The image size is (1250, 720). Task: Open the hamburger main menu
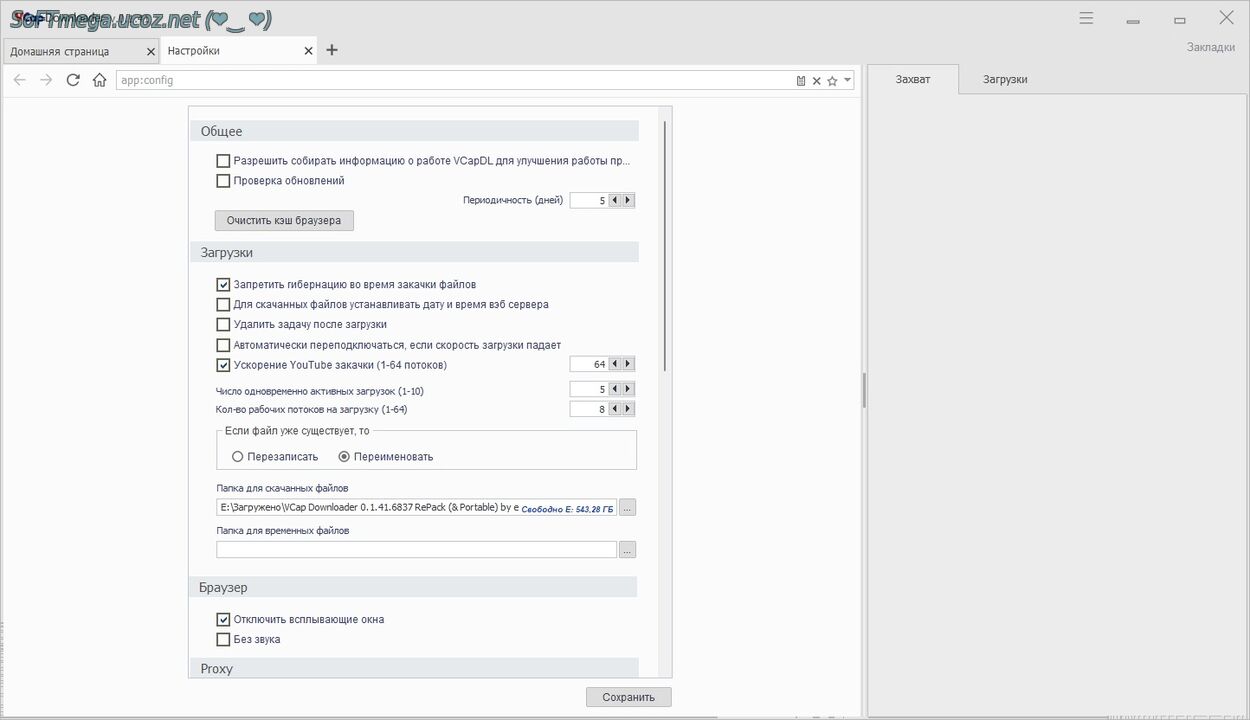(x=1087, y=18)
